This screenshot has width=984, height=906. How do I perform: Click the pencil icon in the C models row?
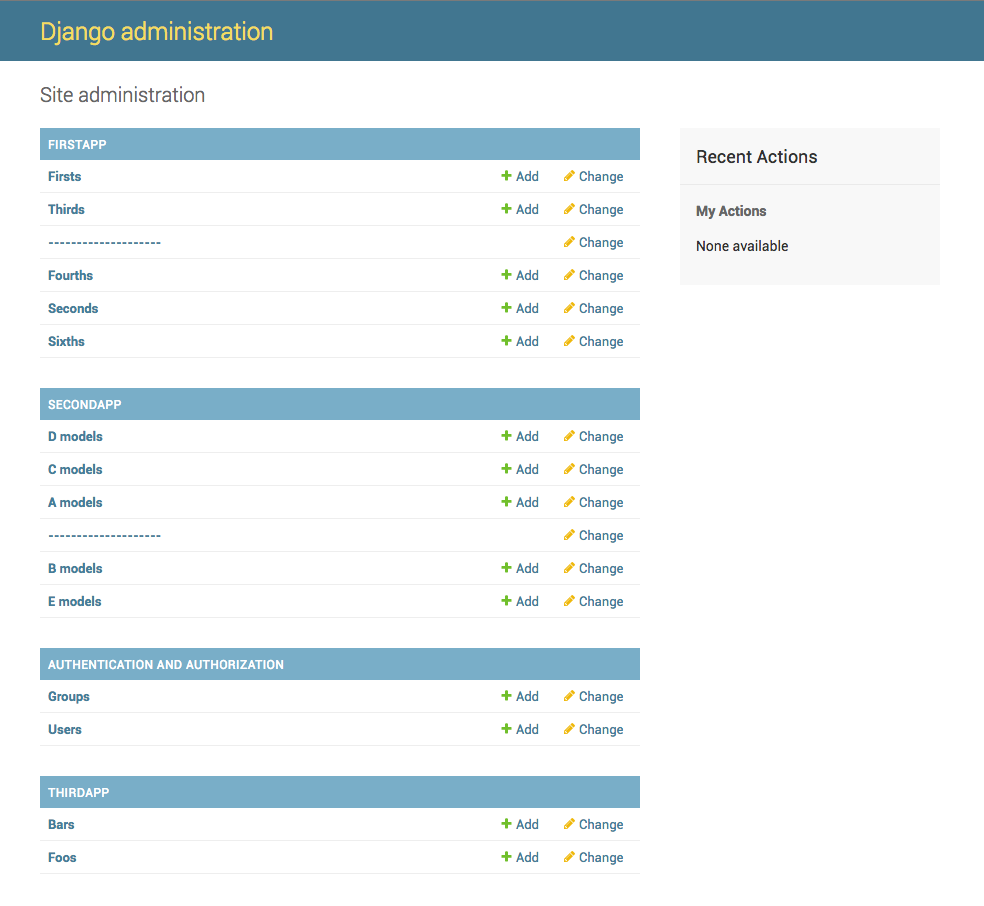[569, 468]
